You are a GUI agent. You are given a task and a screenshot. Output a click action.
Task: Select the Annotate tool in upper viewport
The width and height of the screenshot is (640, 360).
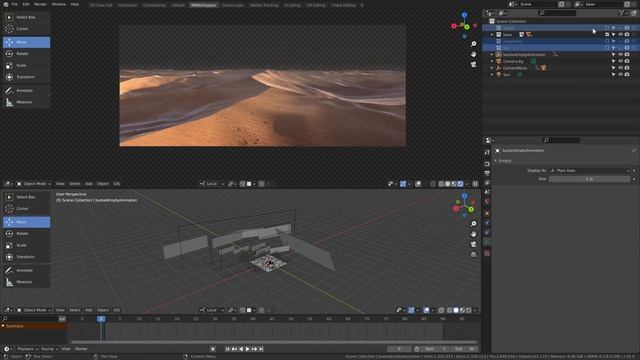[x=27, y=91]
